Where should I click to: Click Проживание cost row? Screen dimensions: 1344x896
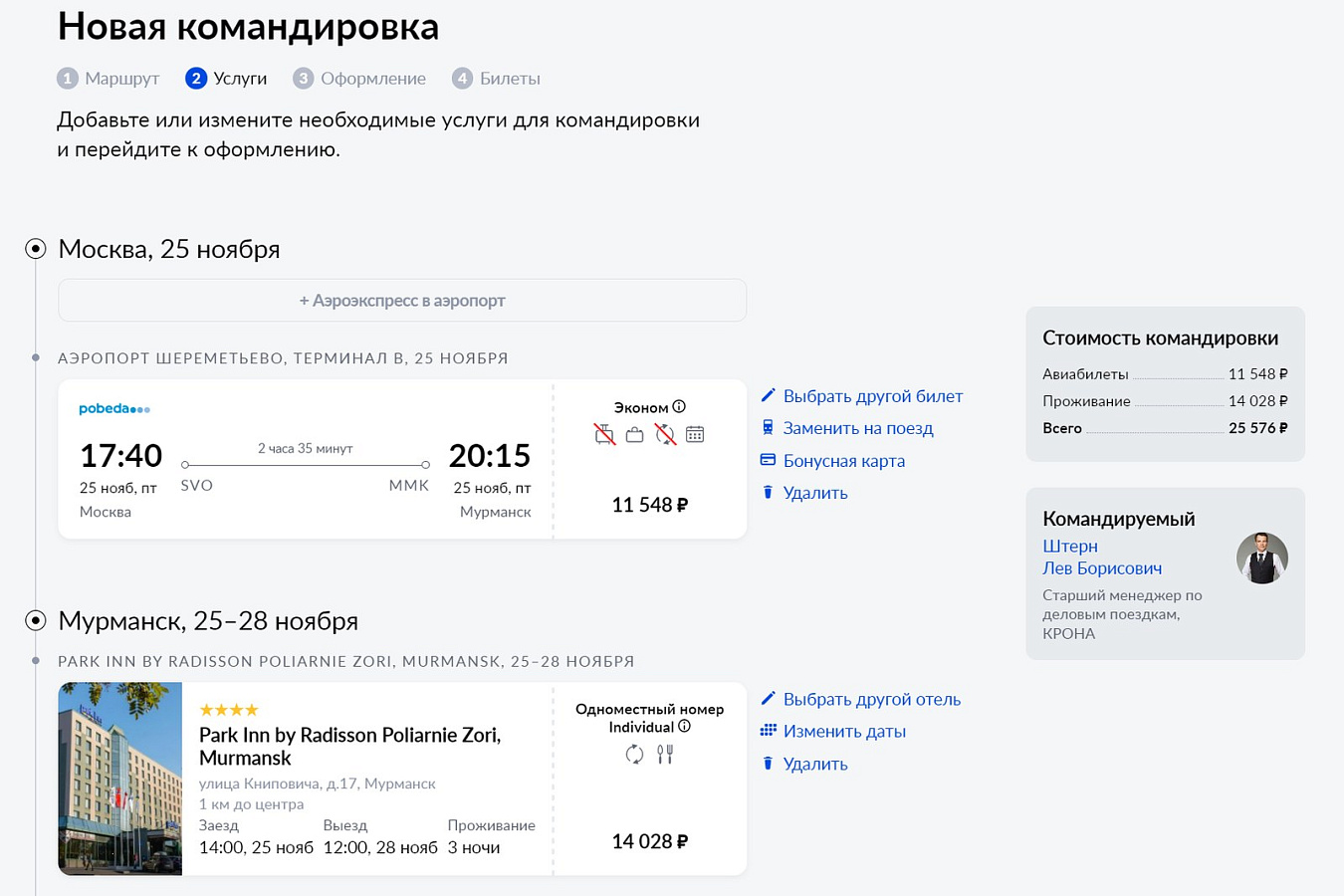pyautogui.click(x=1165, y=401)
